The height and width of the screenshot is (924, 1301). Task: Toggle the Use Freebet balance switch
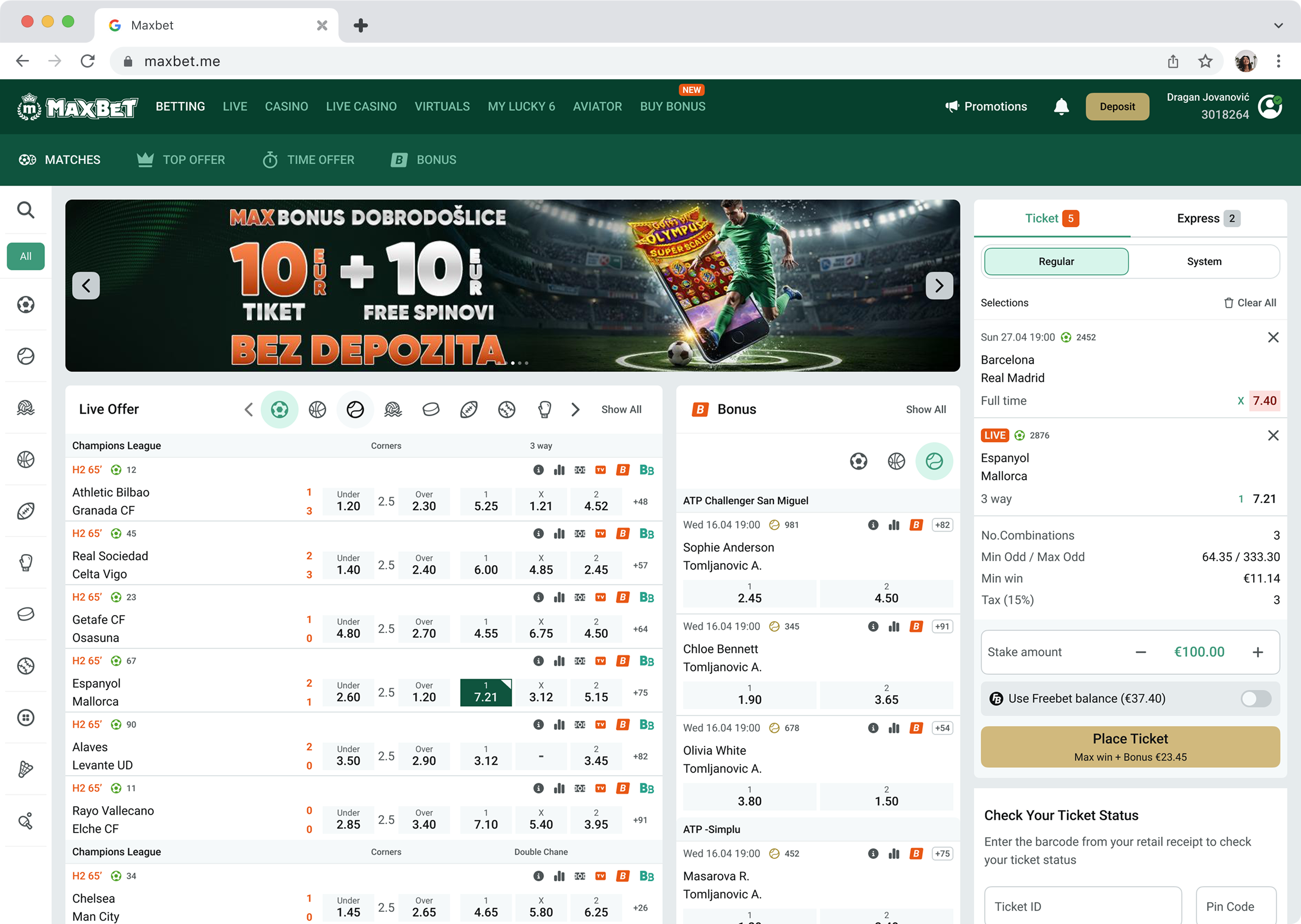click(1255, 699)
